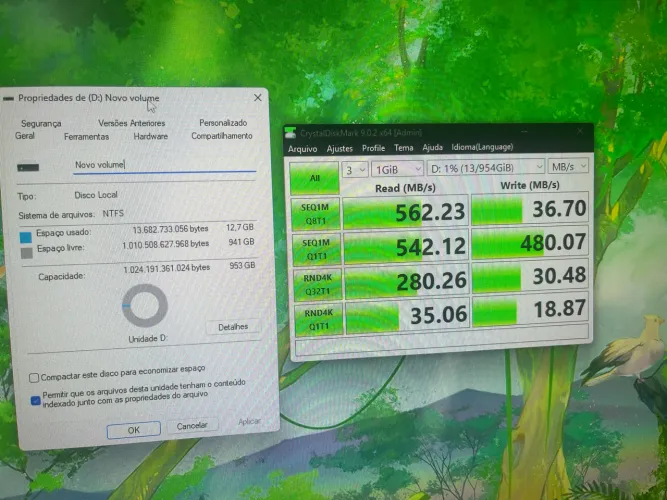Open the Ajuda menu

tap(432, 147)
